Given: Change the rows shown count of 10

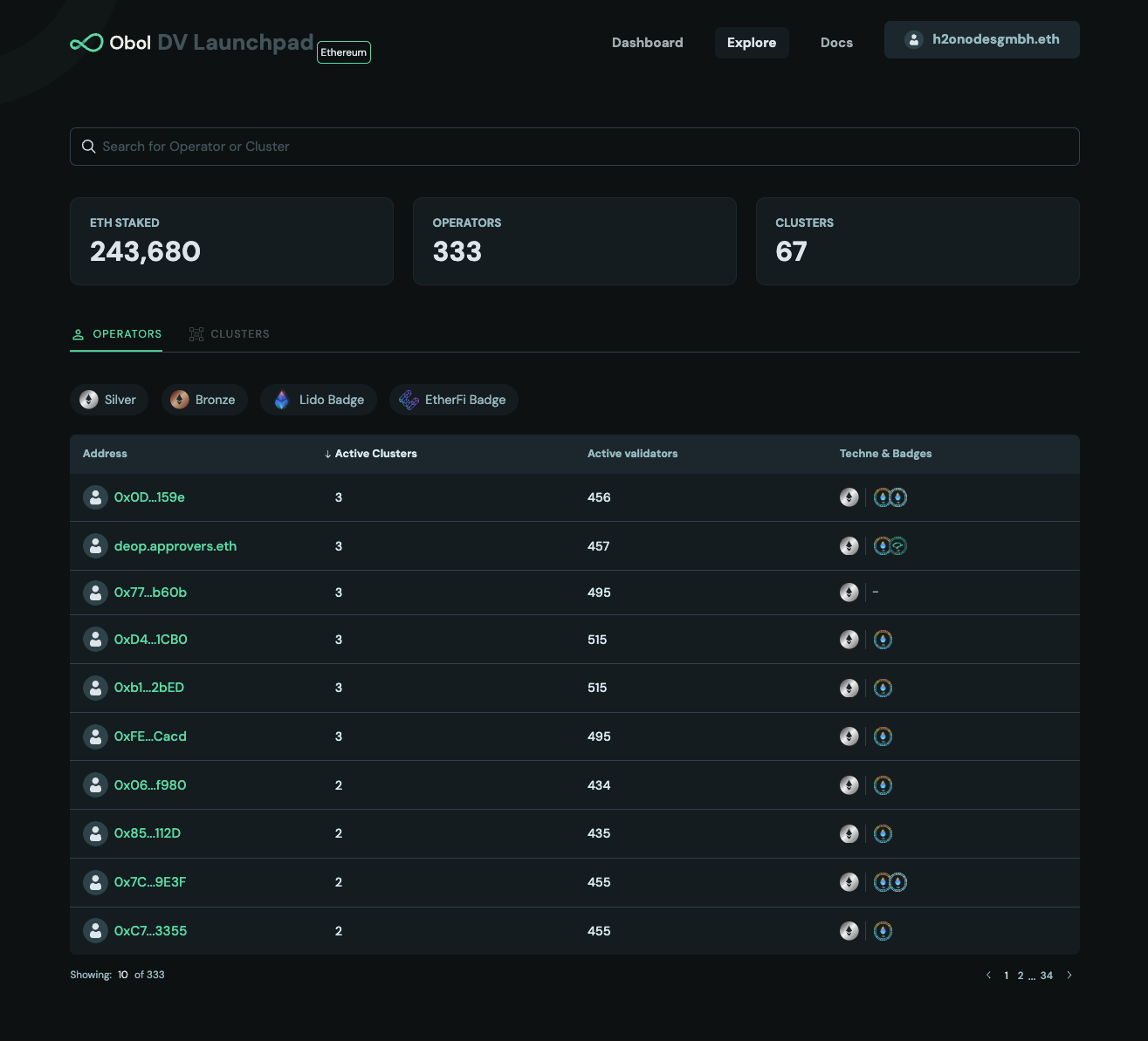Looking at the screenshot, I should (x=123, y=975).
